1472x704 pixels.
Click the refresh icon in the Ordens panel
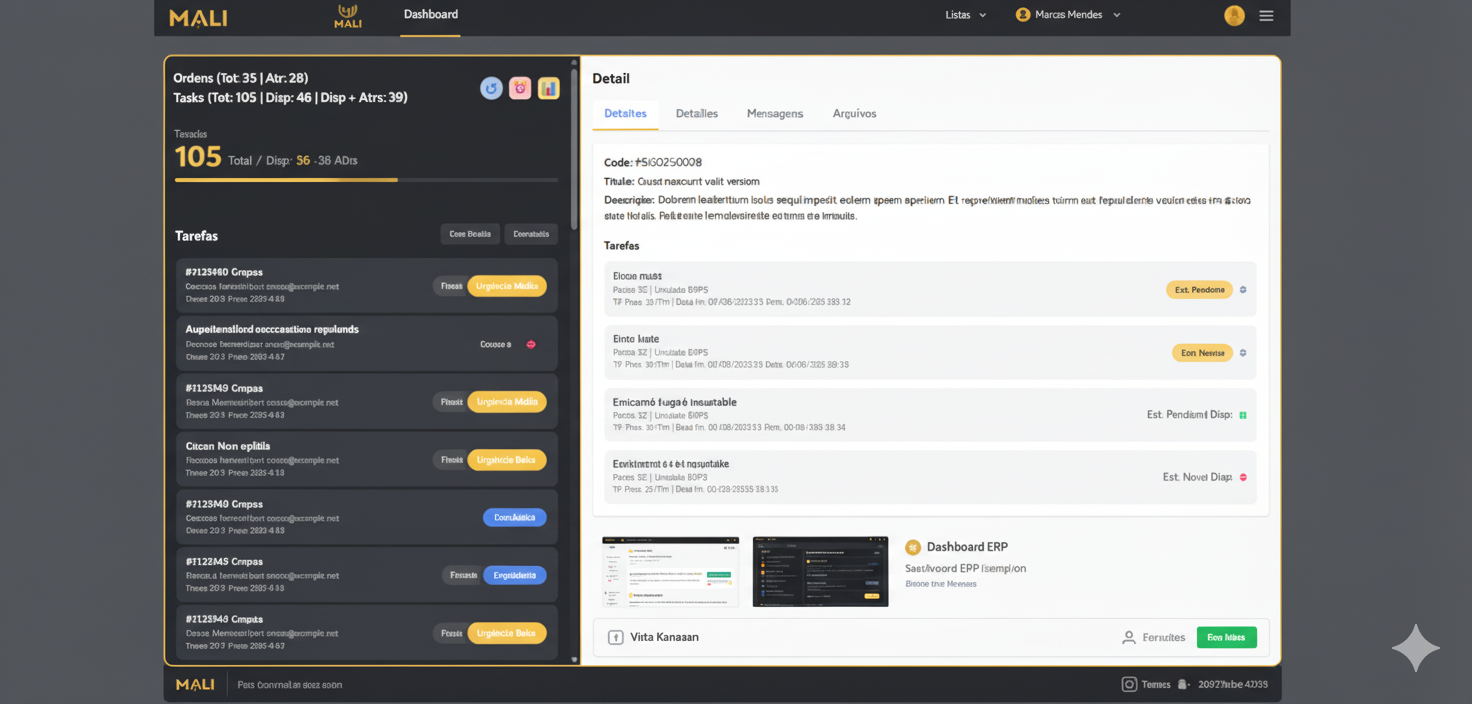[x=491, y=88]
